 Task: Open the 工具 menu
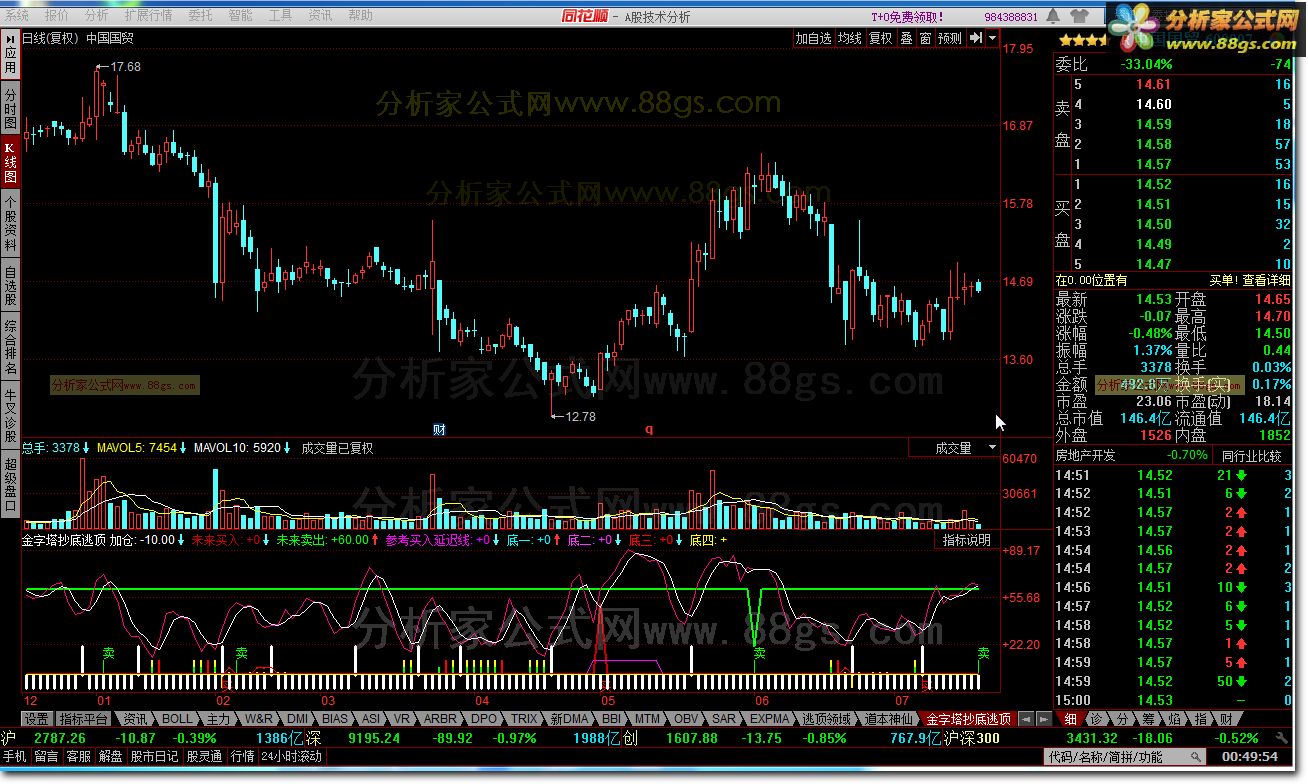coord(280,16)
